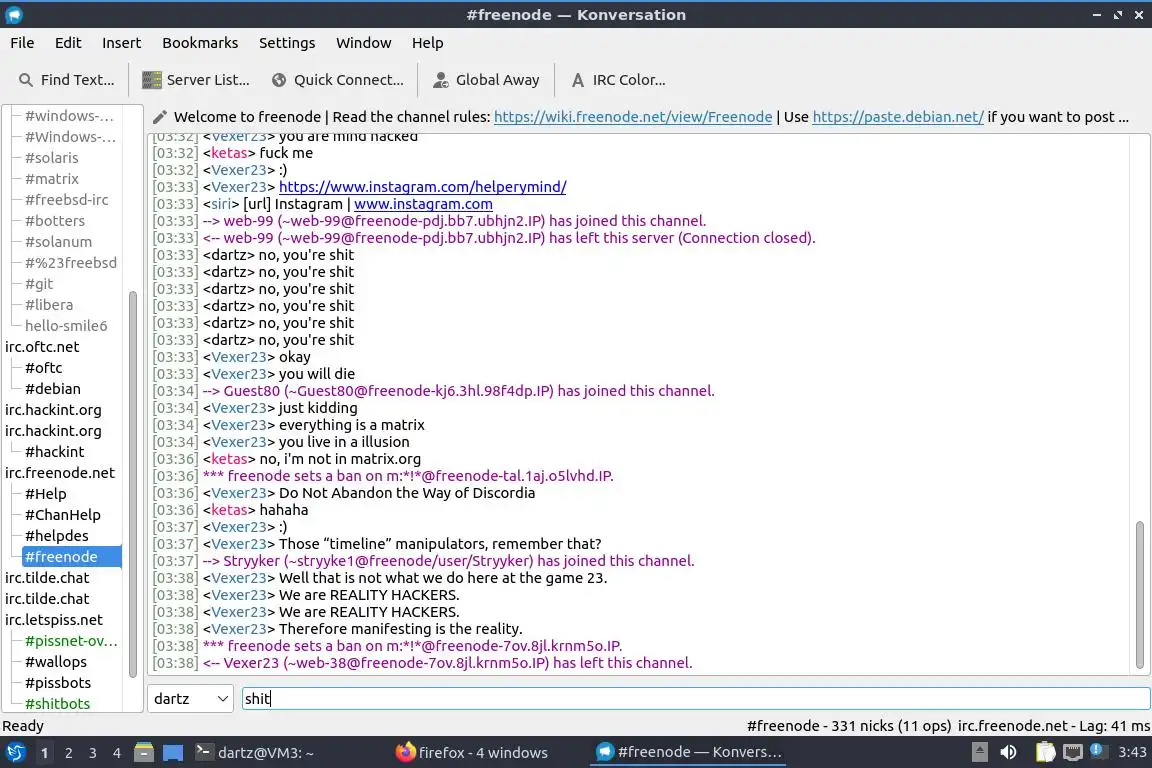This screenshot has height=768, width=1152.
Task: Open the paste.debian.net link in topic
Action: point(898,117)
